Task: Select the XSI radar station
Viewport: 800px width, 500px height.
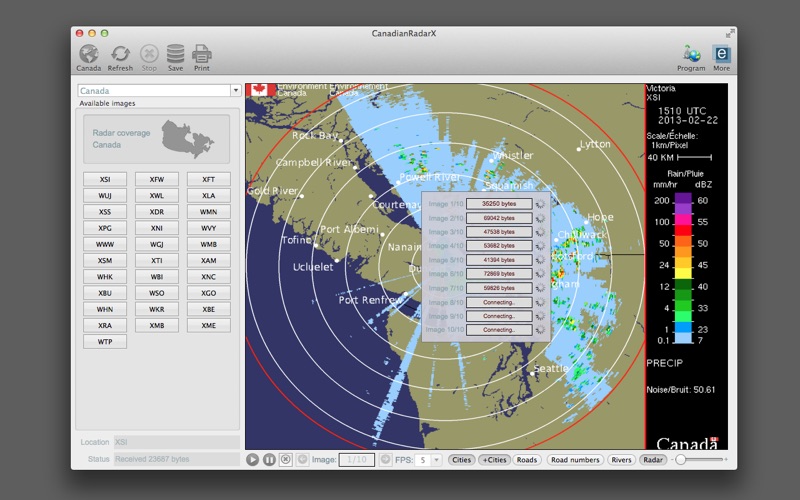Action: click(105, 179)
